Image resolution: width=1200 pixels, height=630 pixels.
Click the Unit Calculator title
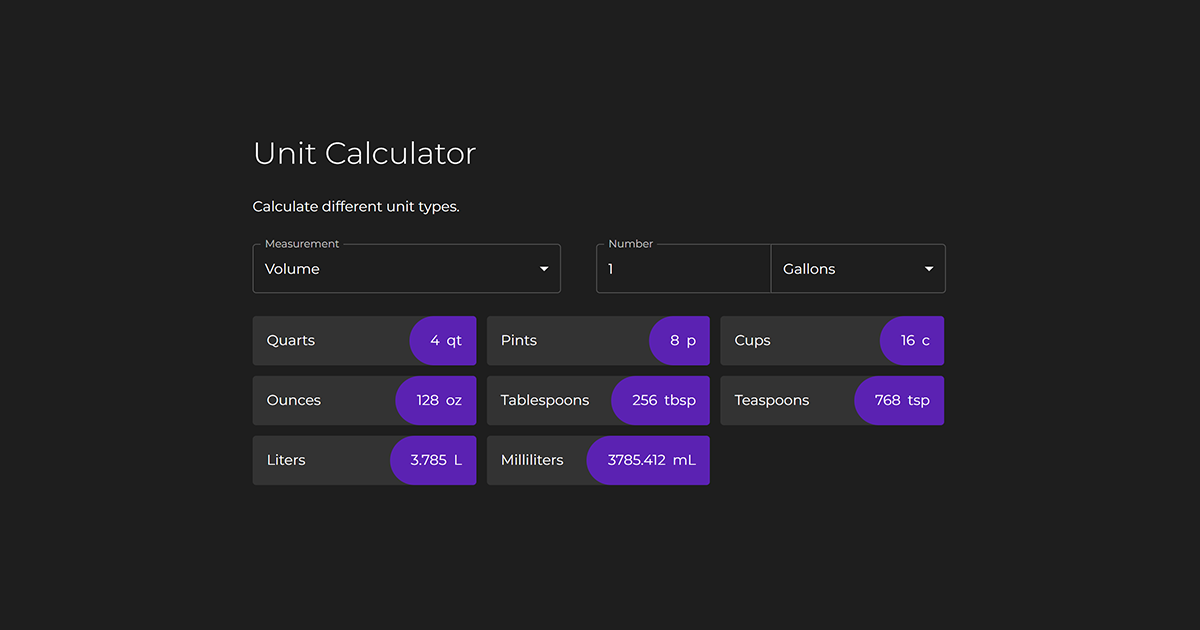[x=364, y=153]
